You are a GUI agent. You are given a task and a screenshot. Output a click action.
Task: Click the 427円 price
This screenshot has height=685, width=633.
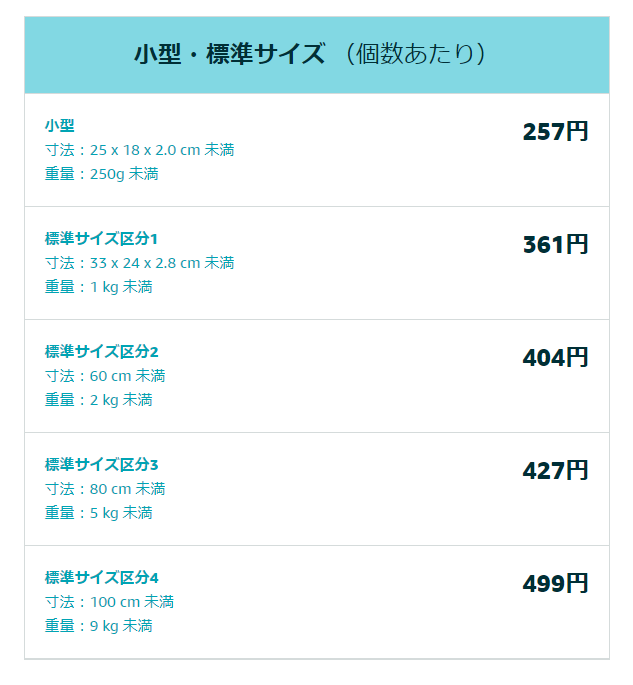pos(555,471)
